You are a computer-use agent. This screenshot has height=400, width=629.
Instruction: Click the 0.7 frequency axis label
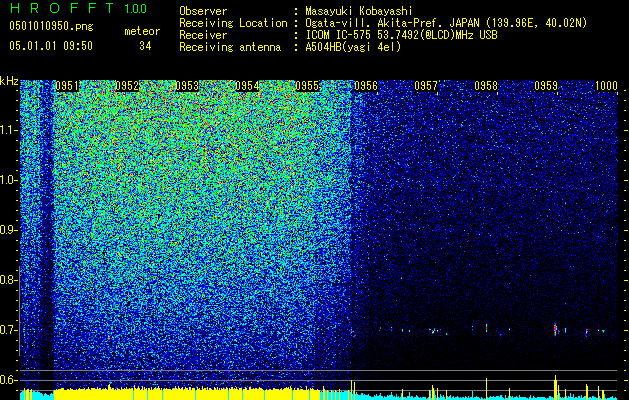click(x=8, y=330)
